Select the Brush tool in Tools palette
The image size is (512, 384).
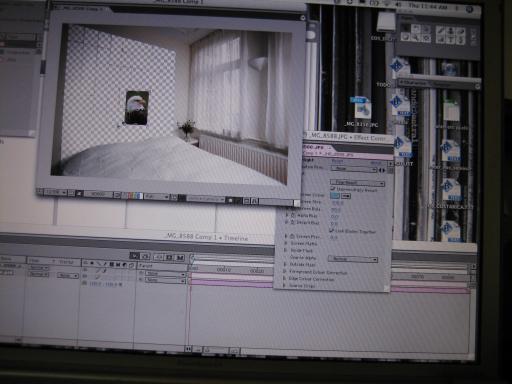point(441,31)
